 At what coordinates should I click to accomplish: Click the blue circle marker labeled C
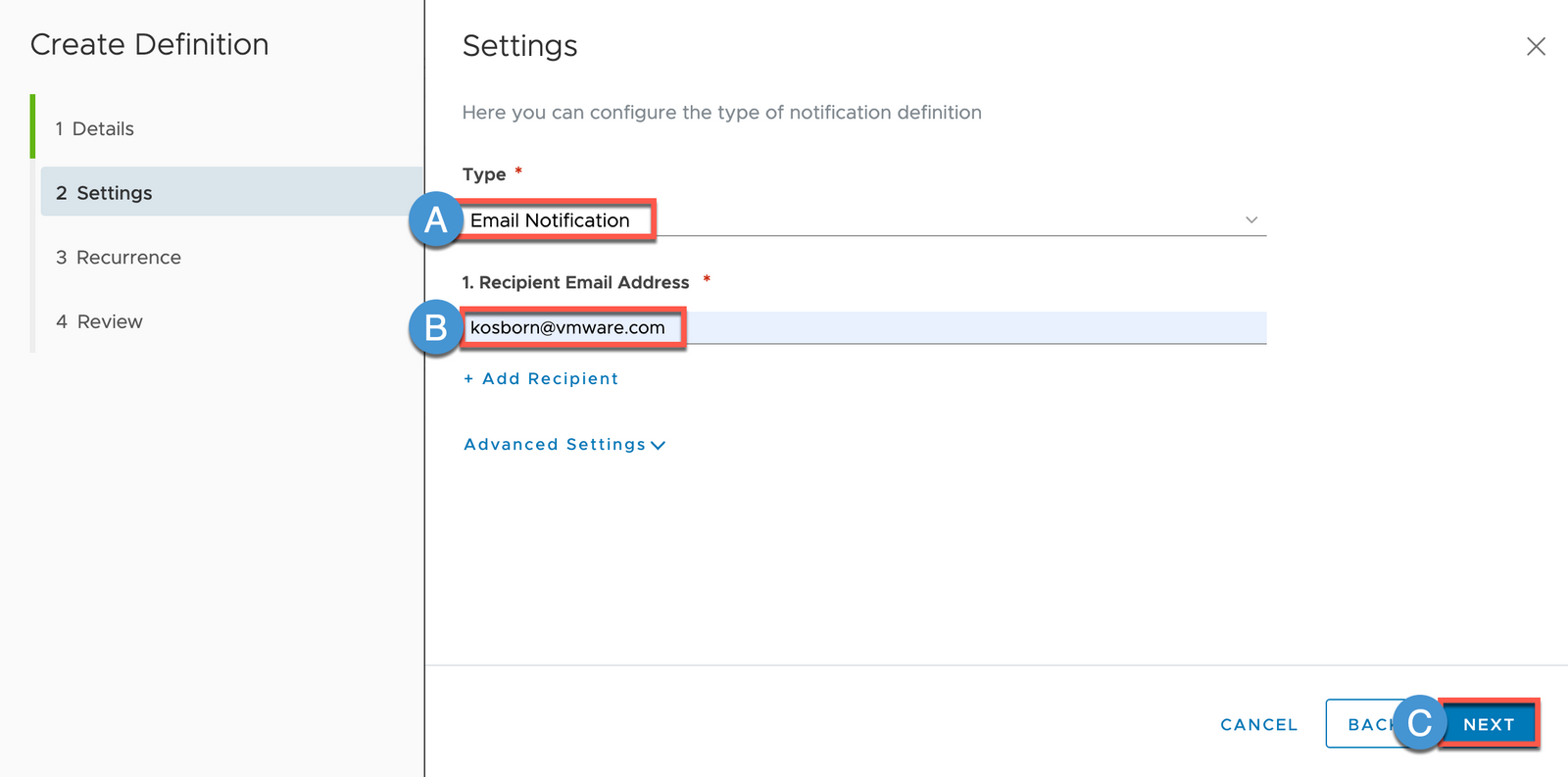pos(1419,723)
